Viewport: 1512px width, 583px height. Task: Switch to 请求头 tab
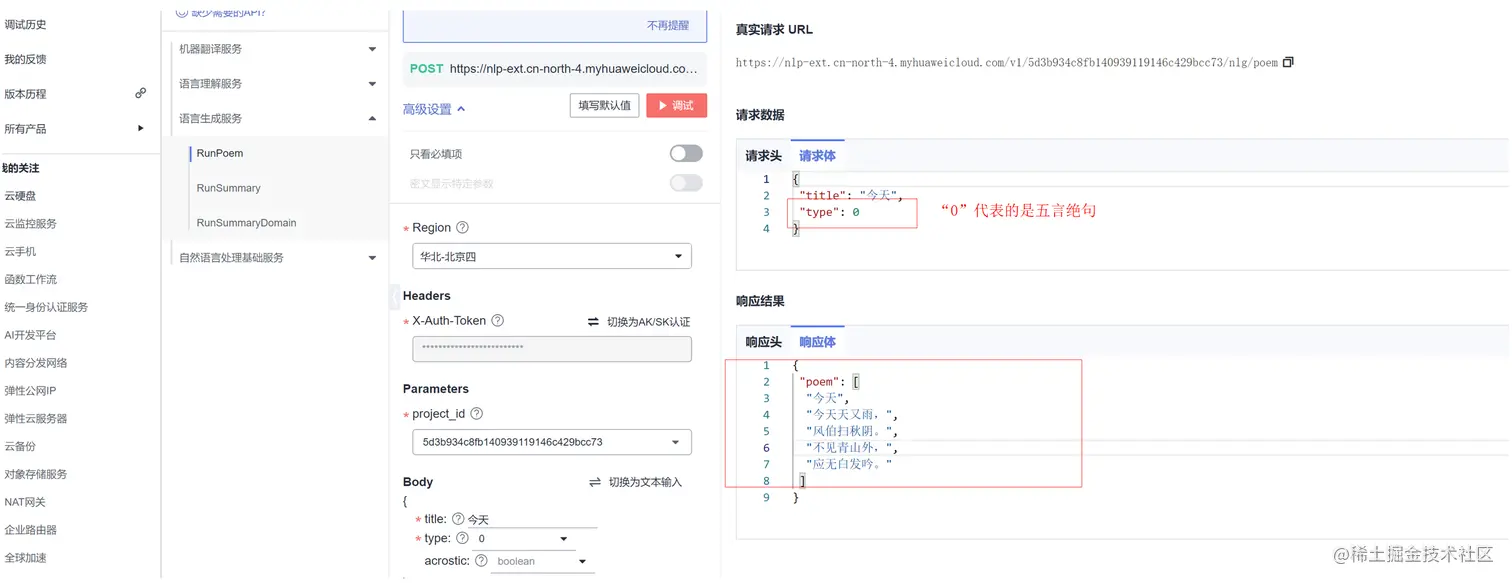click(763, 156)
